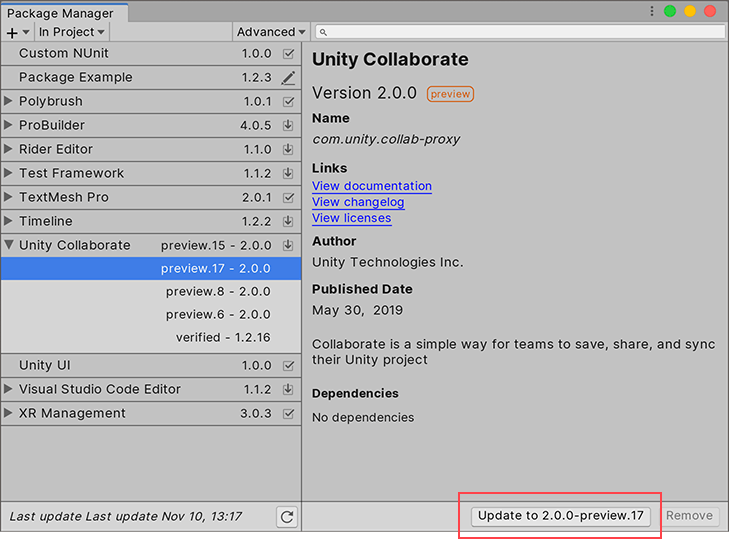This screenshot has height=550, width=729.
Task: Expand the Test Framework package versions
Action: pos(8,173)
